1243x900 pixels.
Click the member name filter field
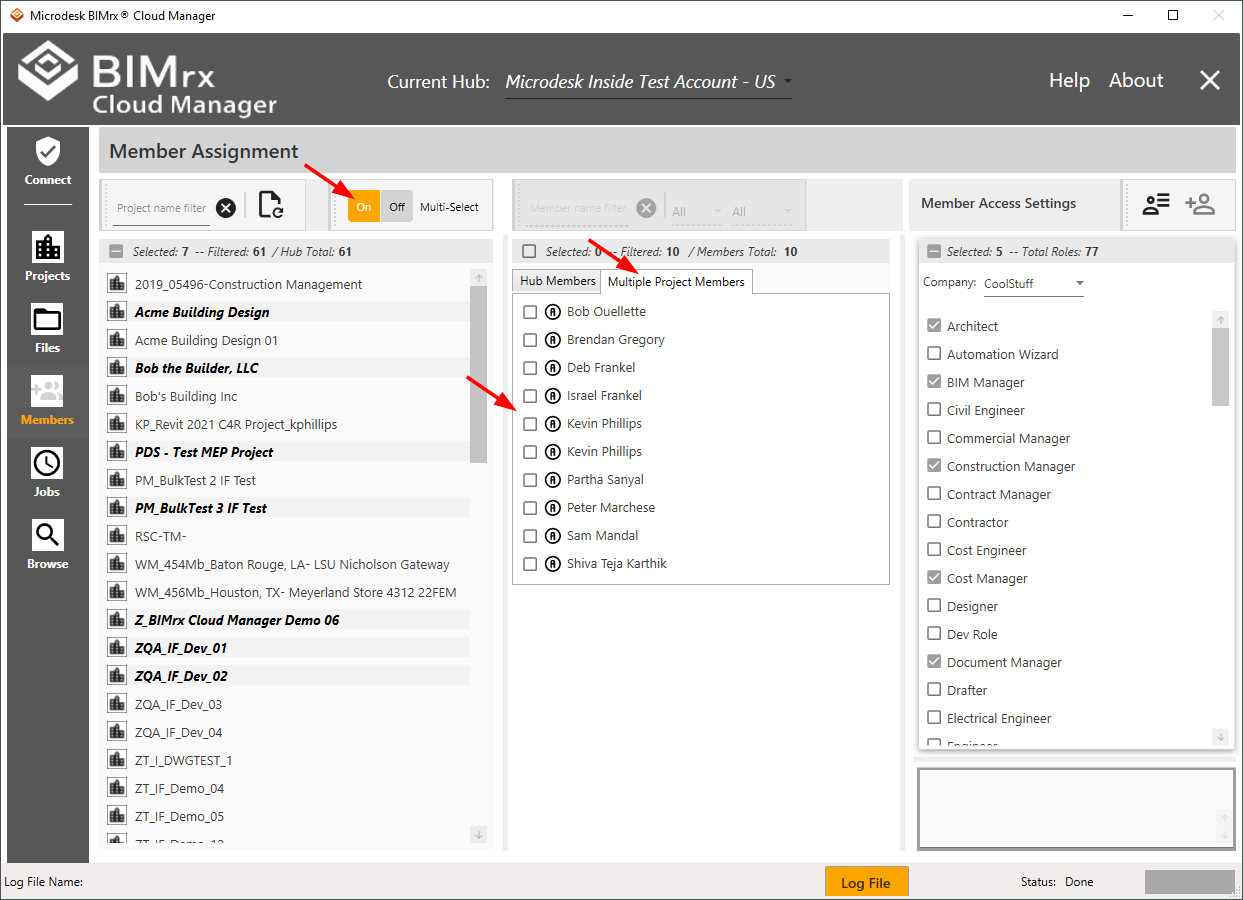tap(578, 208)
